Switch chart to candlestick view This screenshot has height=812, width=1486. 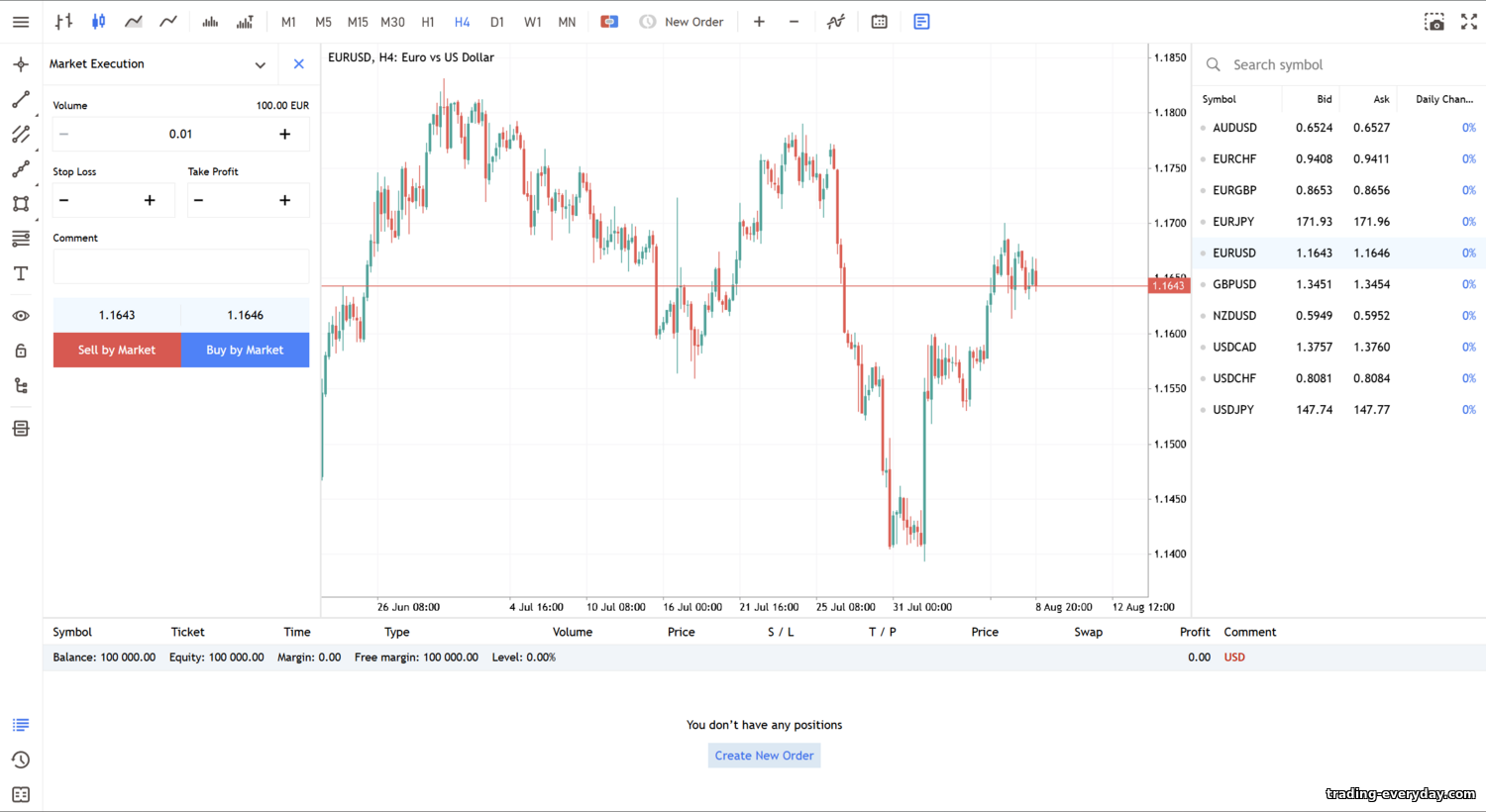(99, 22)
